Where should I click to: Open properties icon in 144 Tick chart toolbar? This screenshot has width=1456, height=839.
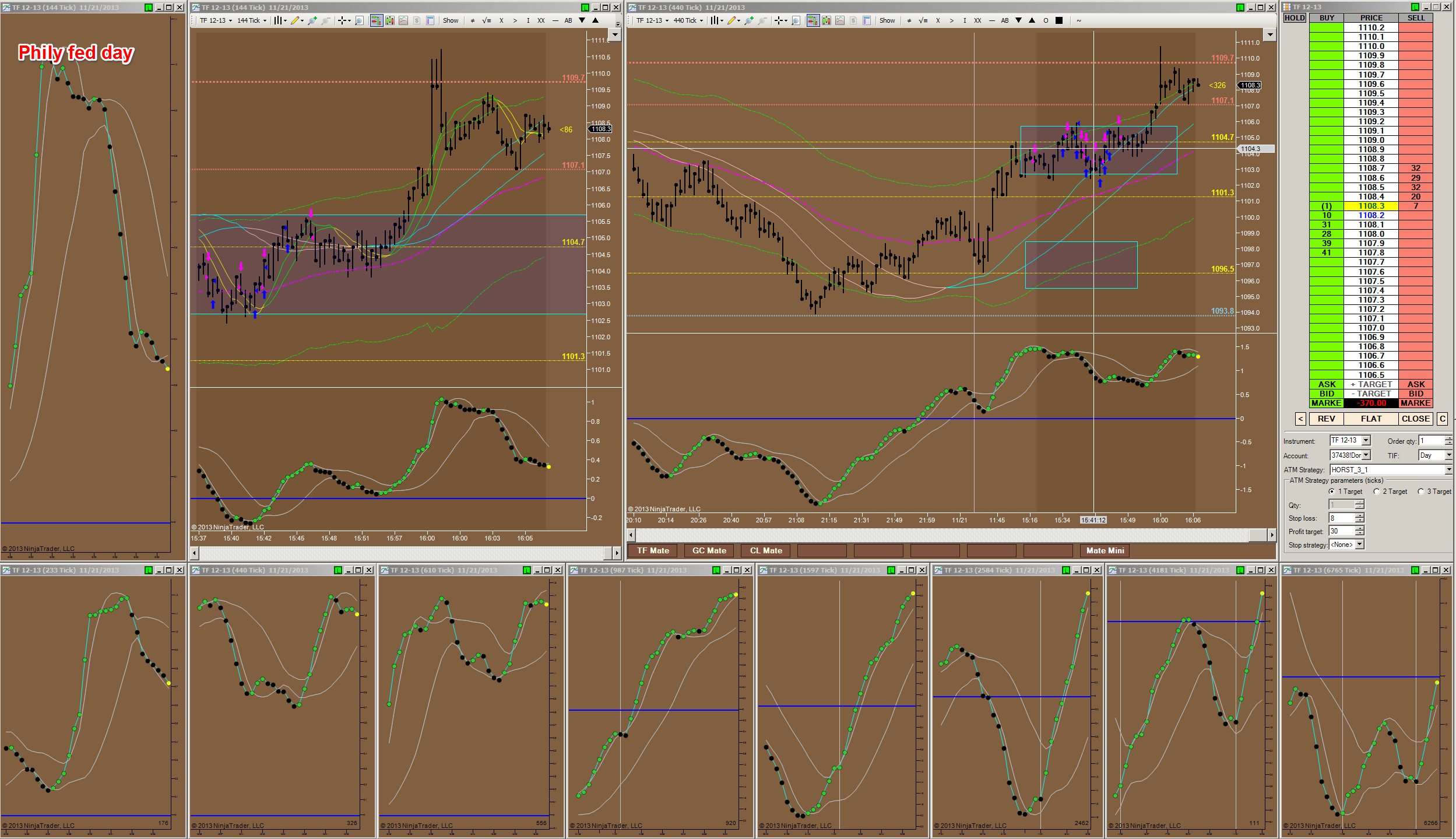coord(430,20)
